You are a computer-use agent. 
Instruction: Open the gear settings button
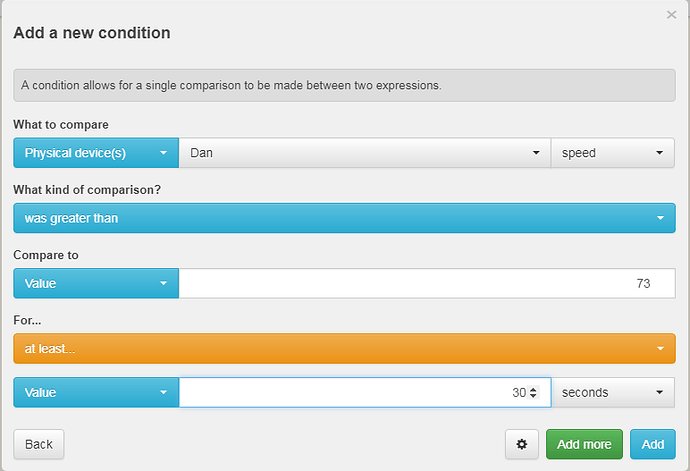[x=521, y=444]
